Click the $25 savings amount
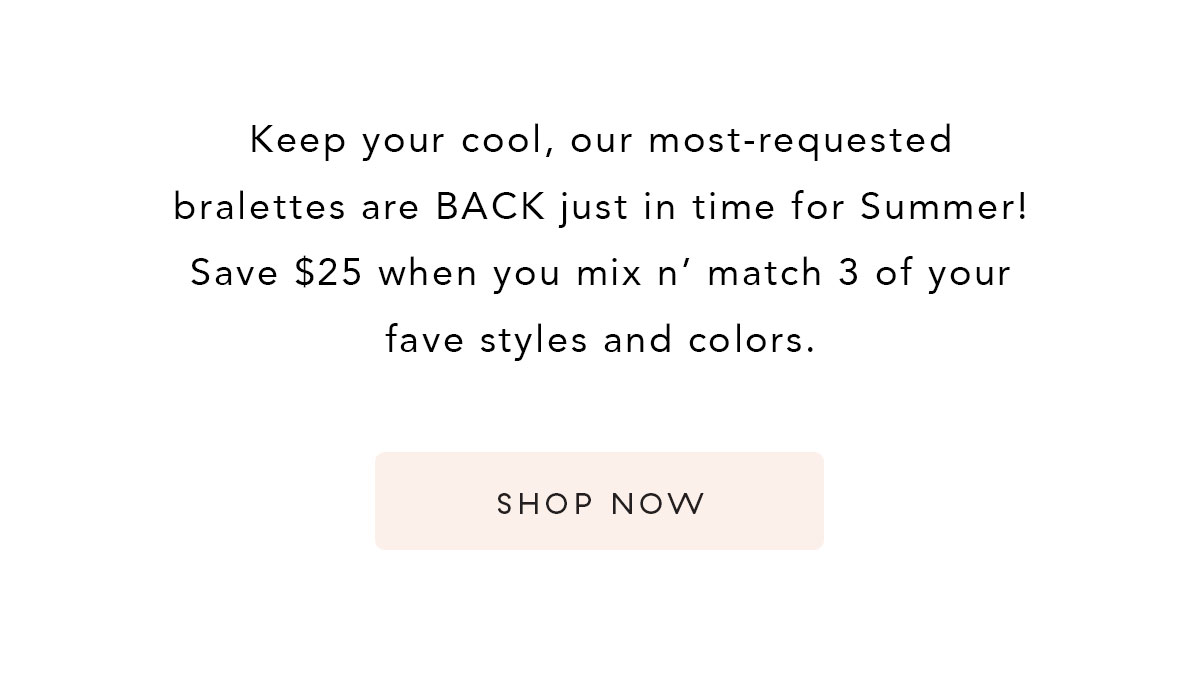 (x=329, y=273)
